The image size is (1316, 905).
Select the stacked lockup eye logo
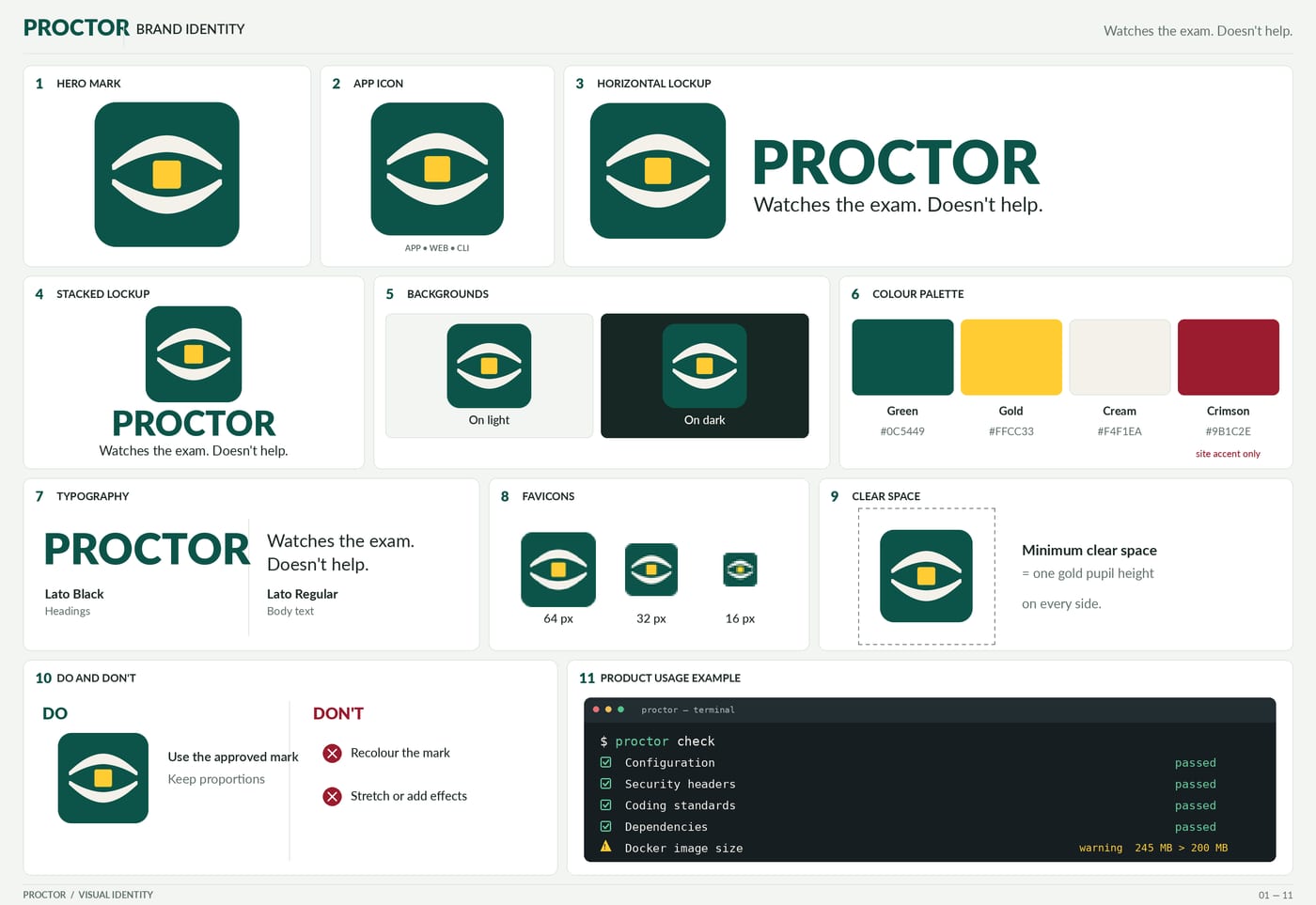[x=194, y=354]
